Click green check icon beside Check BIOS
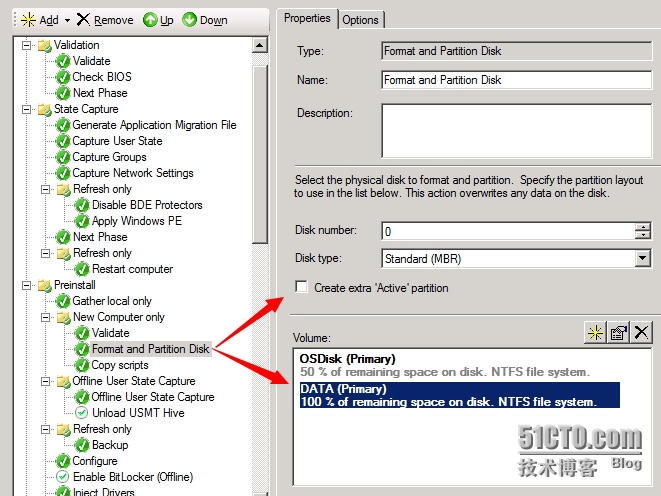This screenshot has width=661, height=496. click(x=63, y=78)
